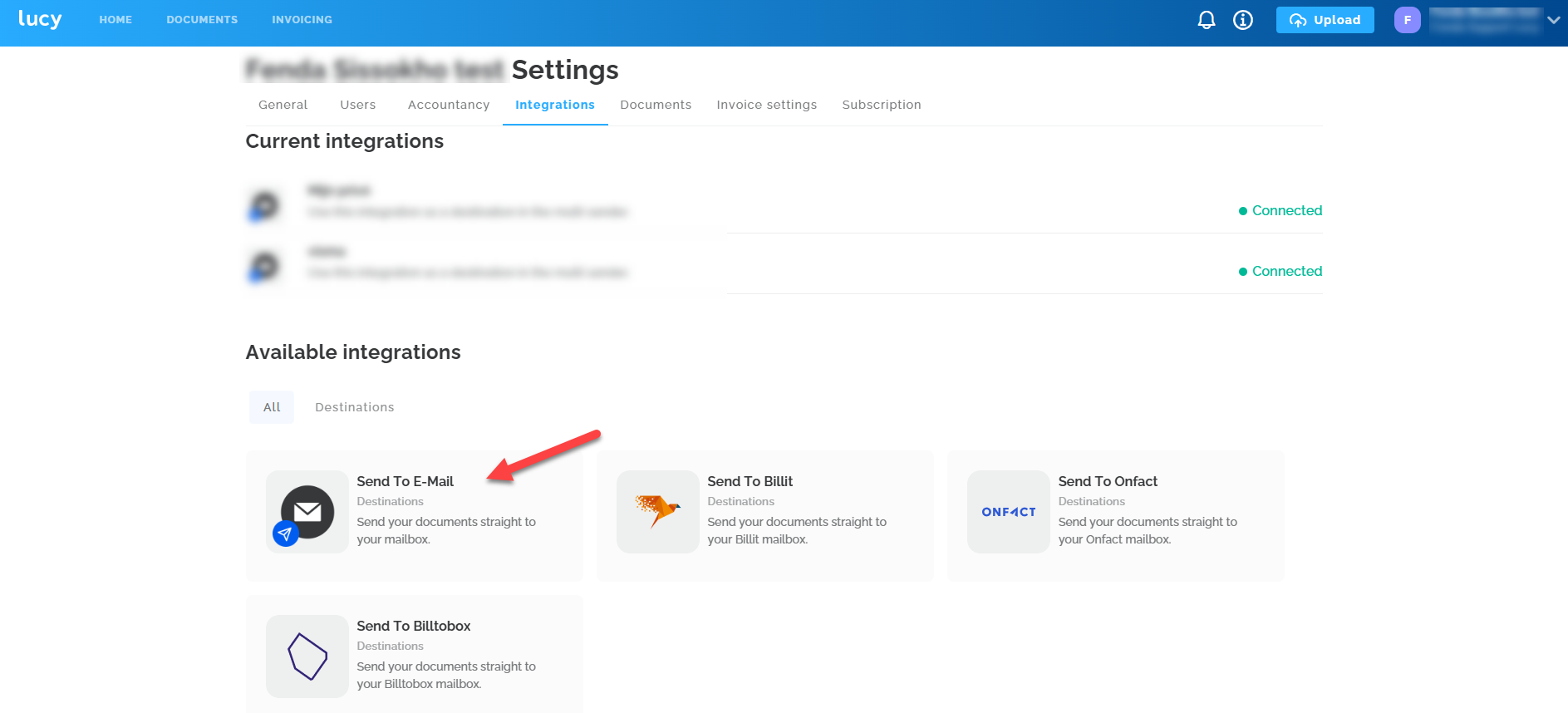Switch to the Subscription tab
The image size is (1568, 713).
coord(882,105)
